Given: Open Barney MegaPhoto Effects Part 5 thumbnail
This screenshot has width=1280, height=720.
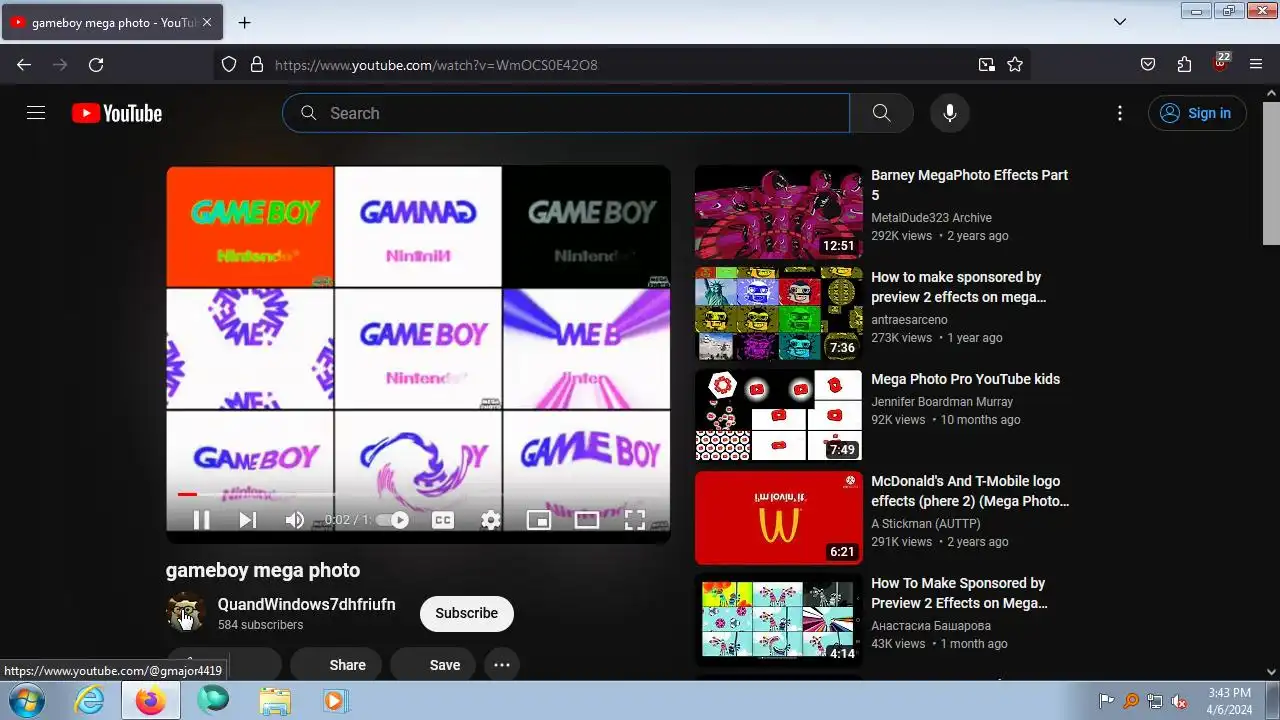Looking at the screenshot, I should coord(778,212).
